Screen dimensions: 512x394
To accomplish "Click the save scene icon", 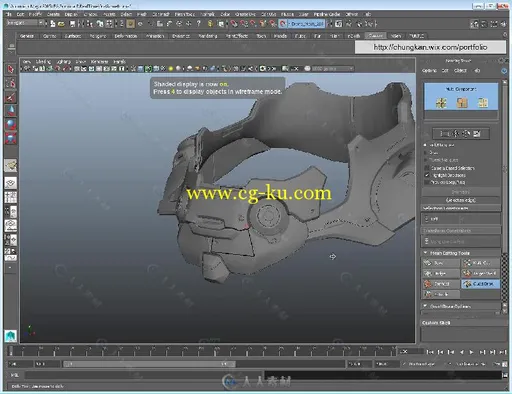I will tap(72, 23).
